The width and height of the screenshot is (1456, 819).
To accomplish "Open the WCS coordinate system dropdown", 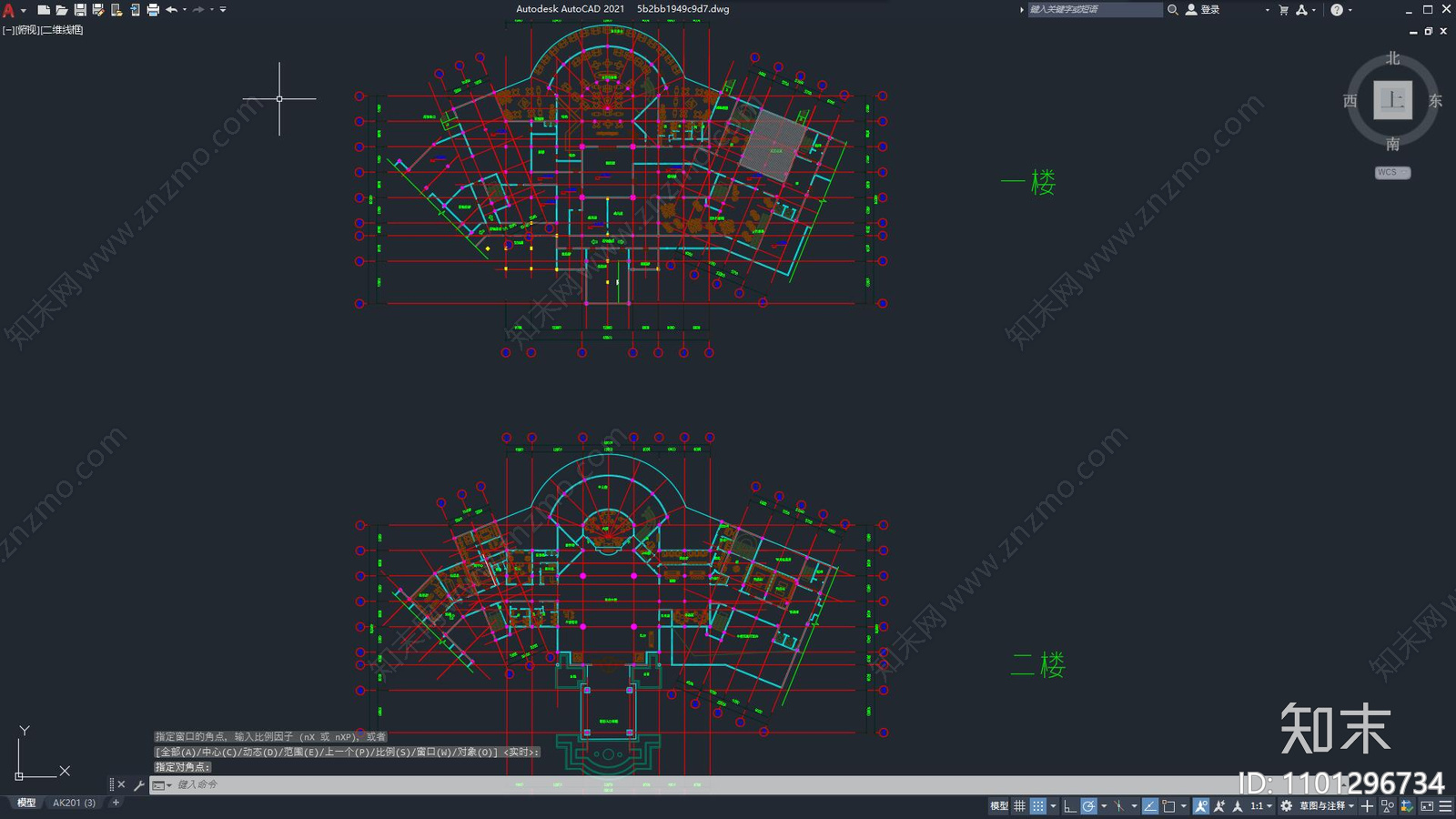I will 1392,172.
